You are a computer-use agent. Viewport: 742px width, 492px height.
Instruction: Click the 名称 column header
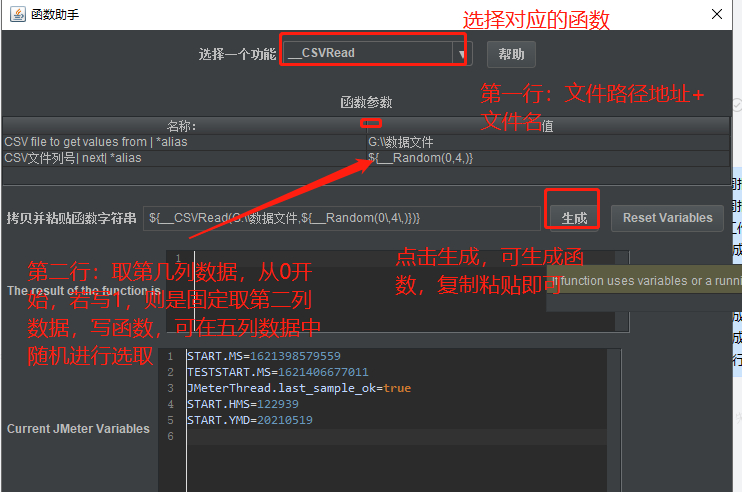pyautogui.click(x=185, y=126)
